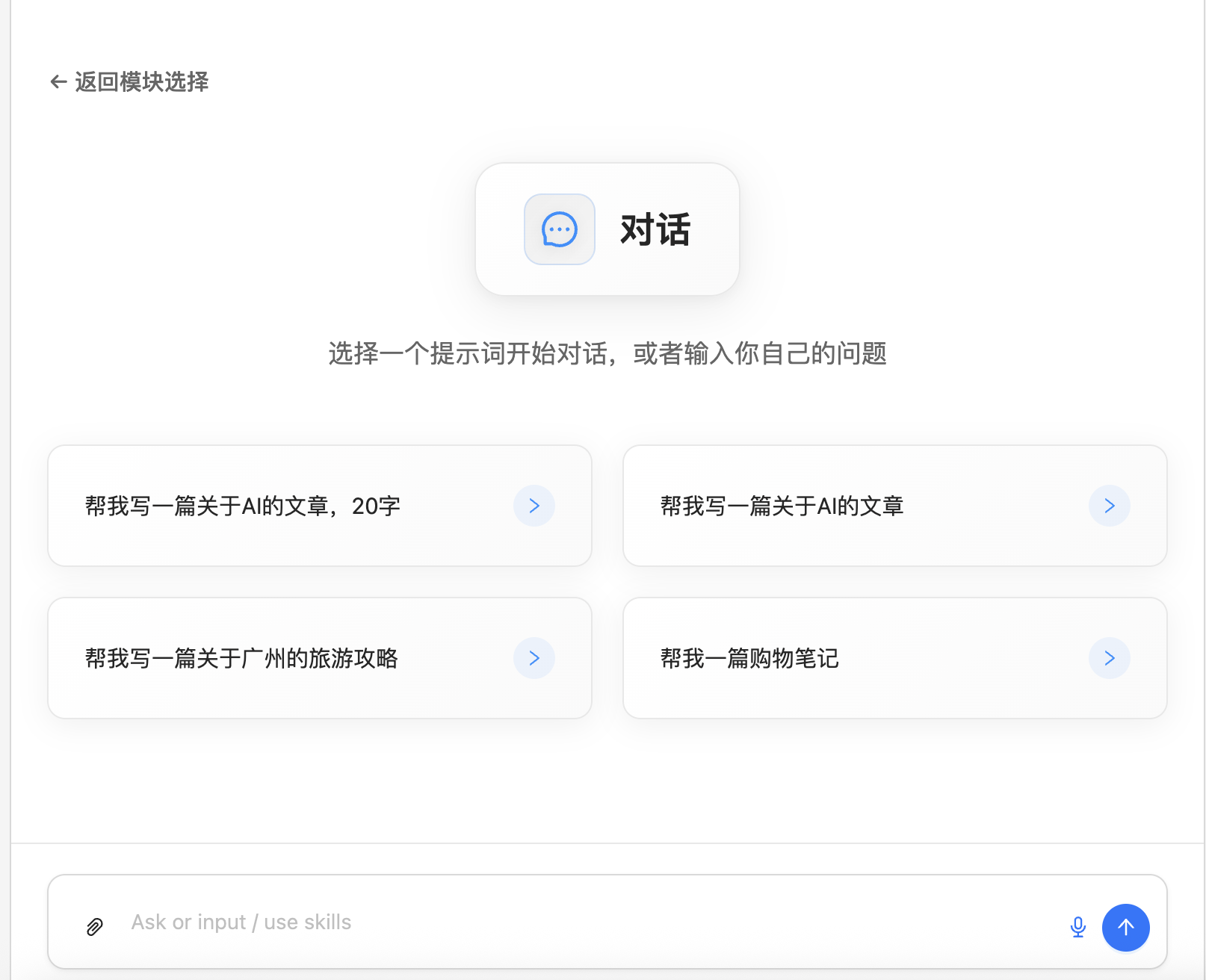This screenshot has height=980, width=1206.
Task: Click the back arrow icon
Action: 58,81
